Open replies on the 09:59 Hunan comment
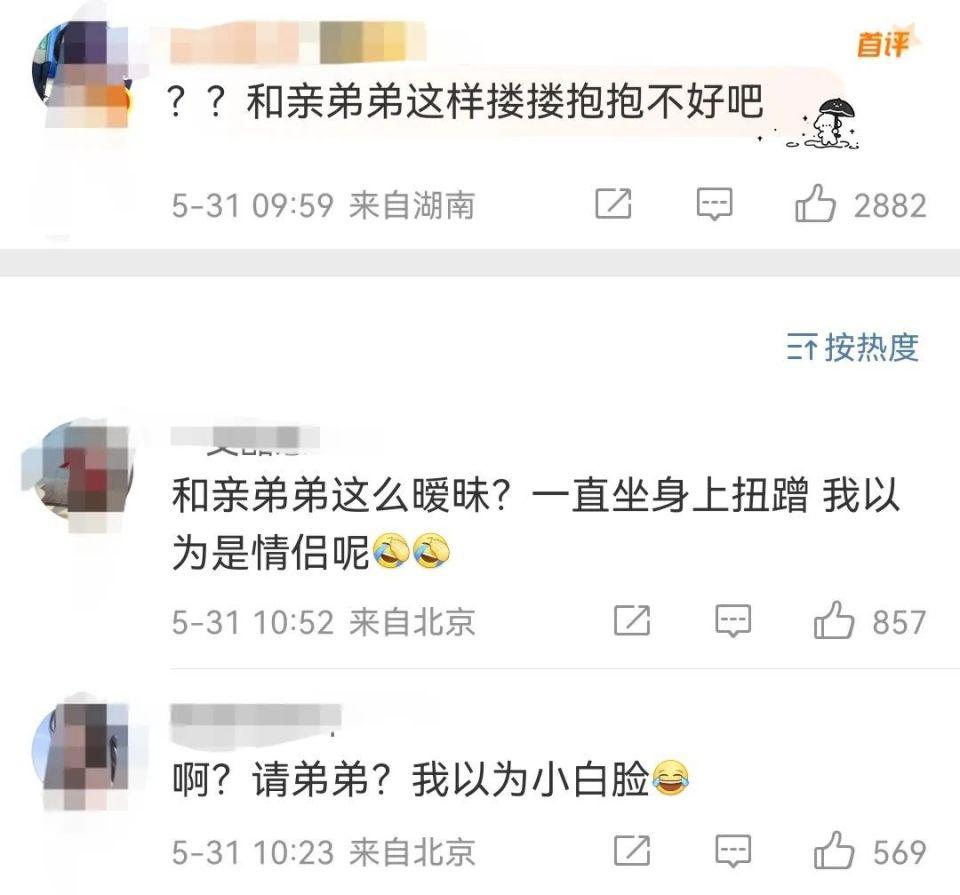This screenshot has height=895, width=960. 714,204
